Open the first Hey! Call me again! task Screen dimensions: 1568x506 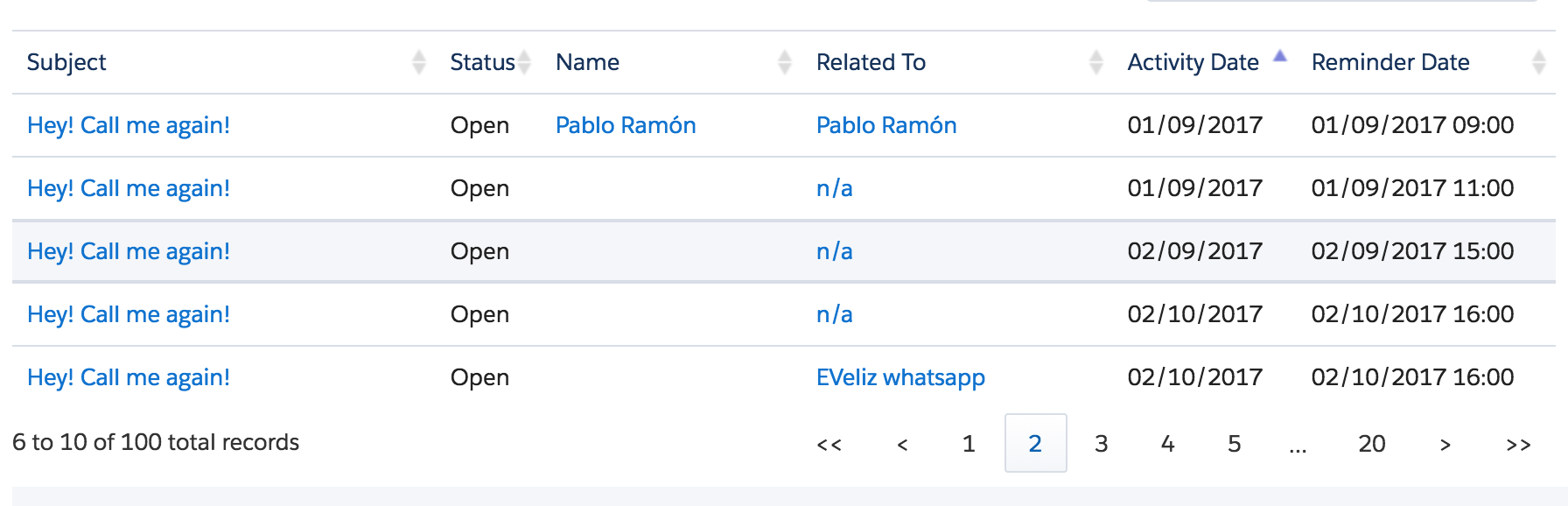tap(129, 125)
